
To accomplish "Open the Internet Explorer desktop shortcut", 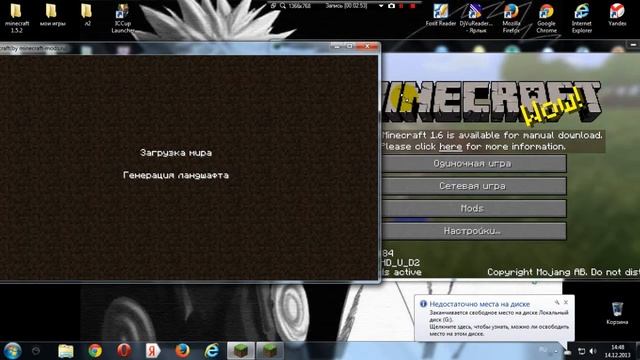I will (x=582, y=18).
